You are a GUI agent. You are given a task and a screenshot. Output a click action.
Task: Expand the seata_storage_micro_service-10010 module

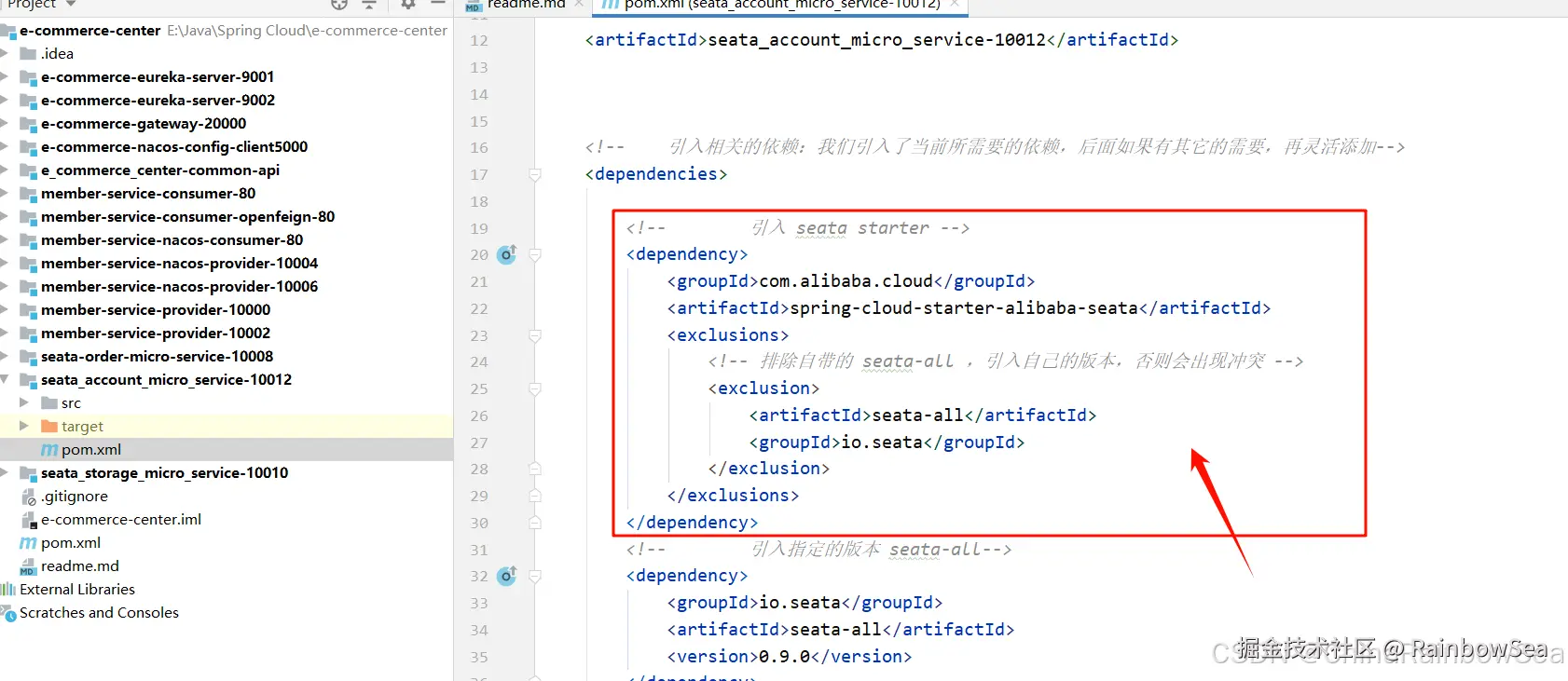pyautogui.click(x=5, y=473)
